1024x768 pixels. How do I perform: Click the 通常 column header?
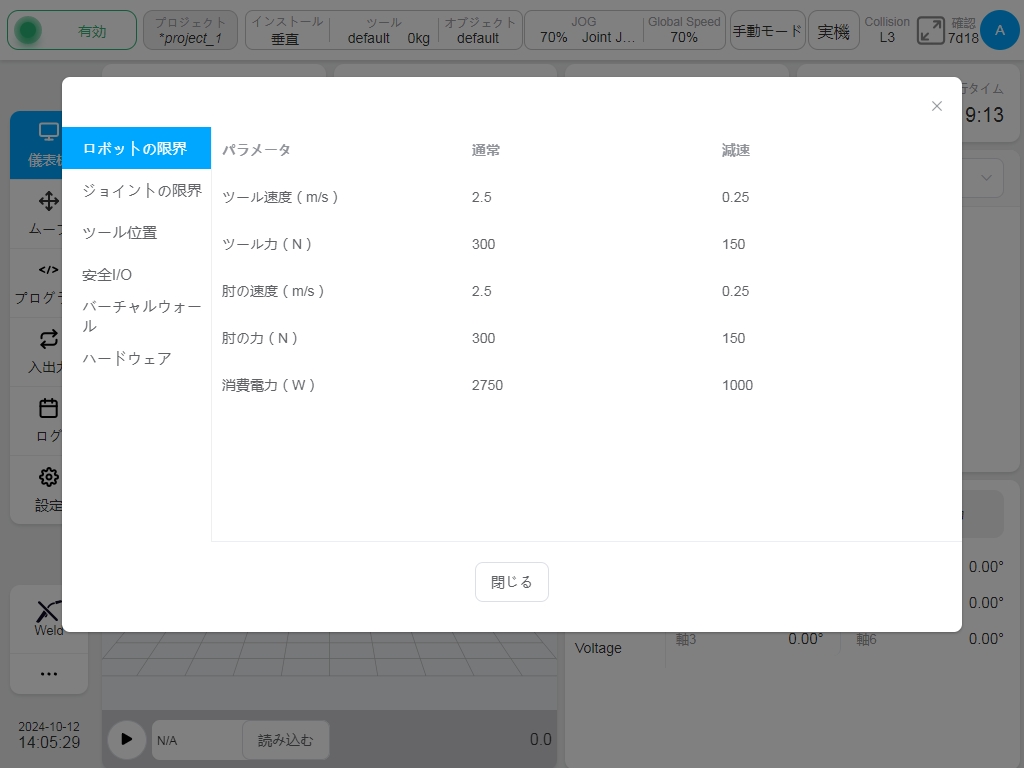click(486, 150)
